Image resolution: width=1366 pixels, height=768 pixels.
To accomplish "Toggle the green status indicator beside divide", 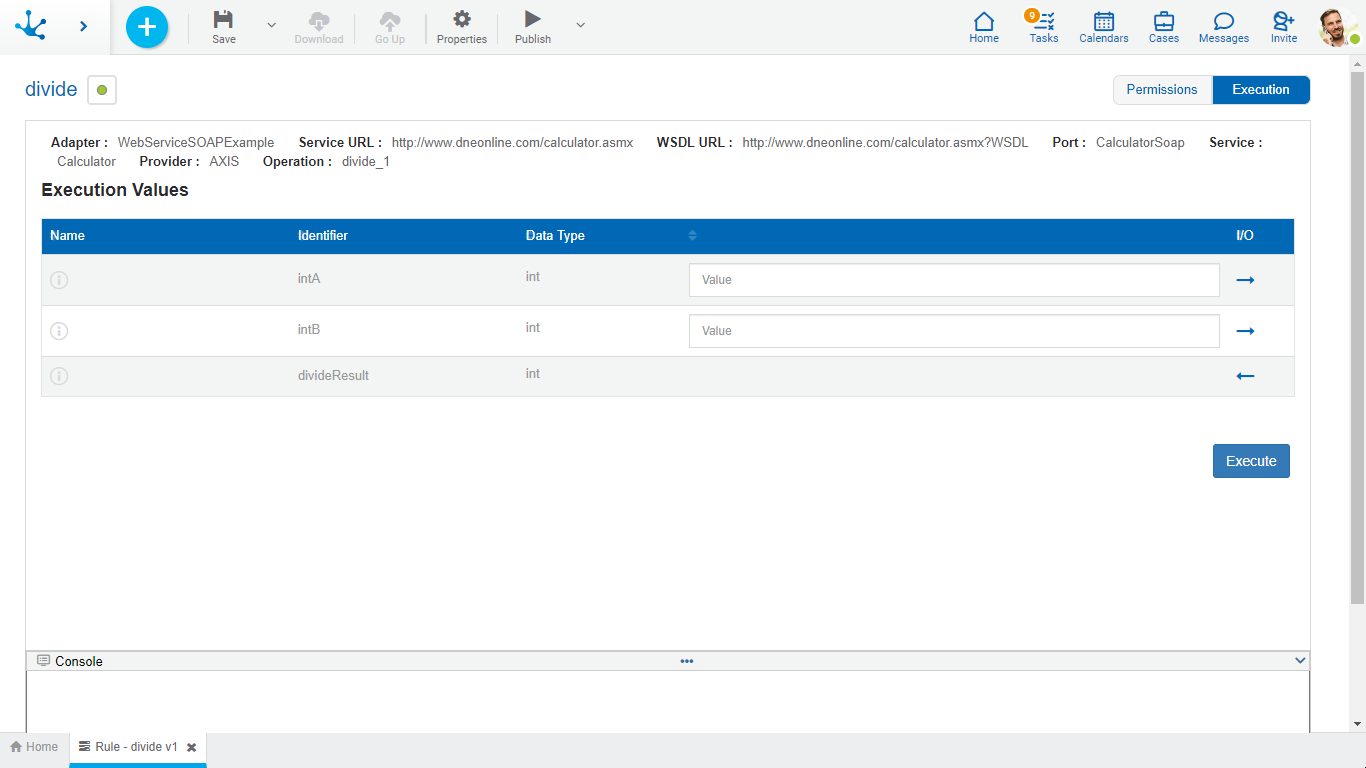I will tap(102, 90).
